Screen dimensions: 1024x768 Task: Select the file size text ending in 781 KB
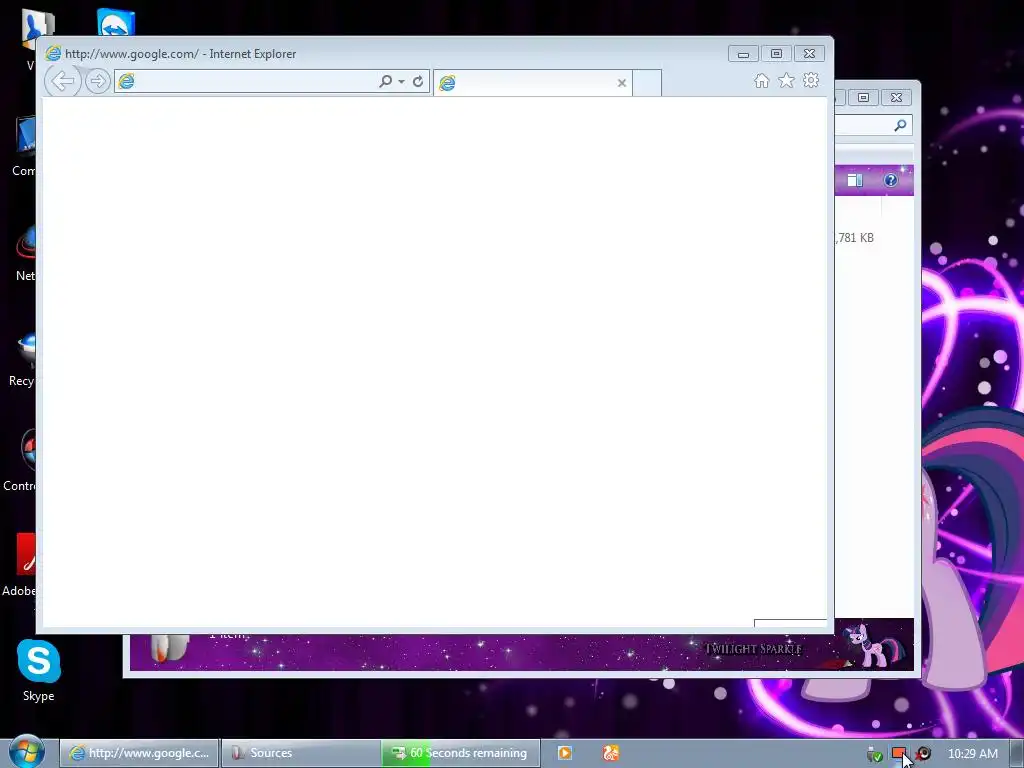tap(854, 238)
